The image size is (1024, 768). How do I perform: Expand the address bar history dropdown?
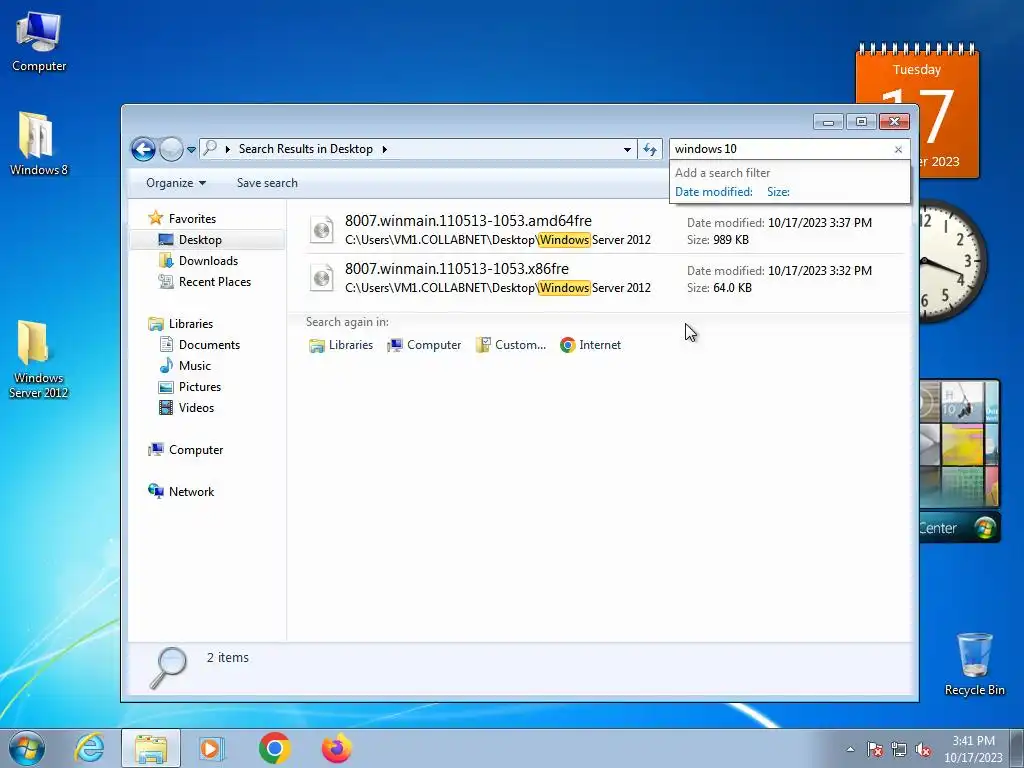[x=627, y=150]
